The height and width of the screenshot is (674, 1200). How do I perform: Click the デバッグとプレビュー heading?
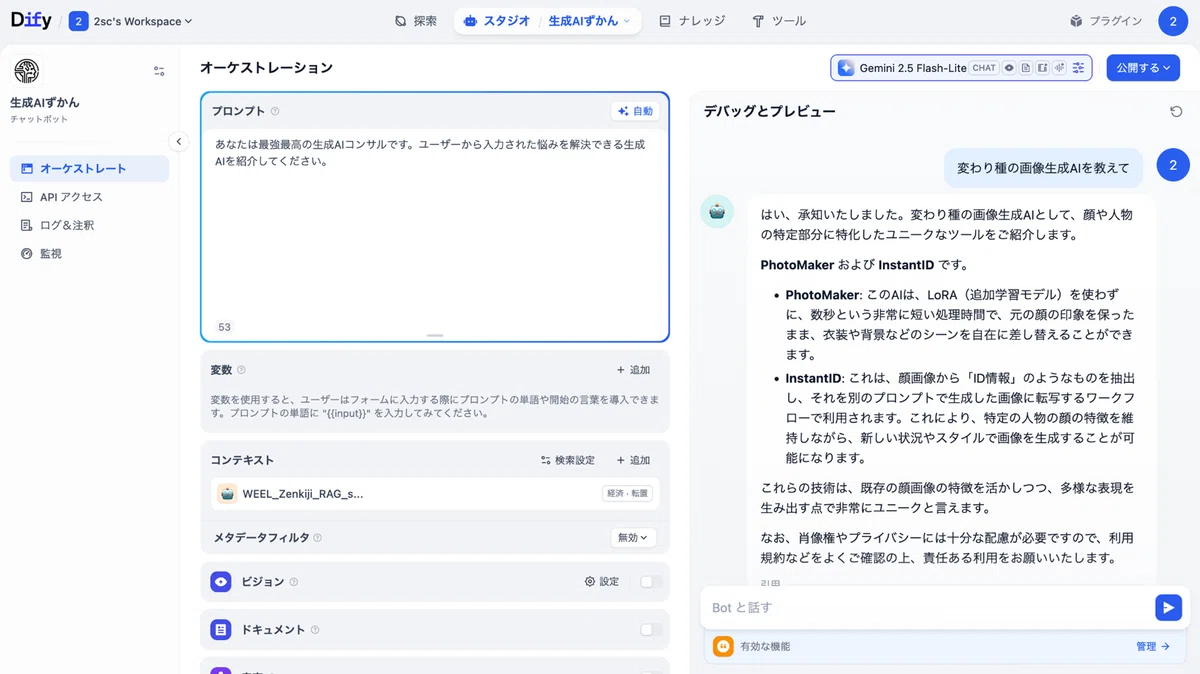click(769, 111)
